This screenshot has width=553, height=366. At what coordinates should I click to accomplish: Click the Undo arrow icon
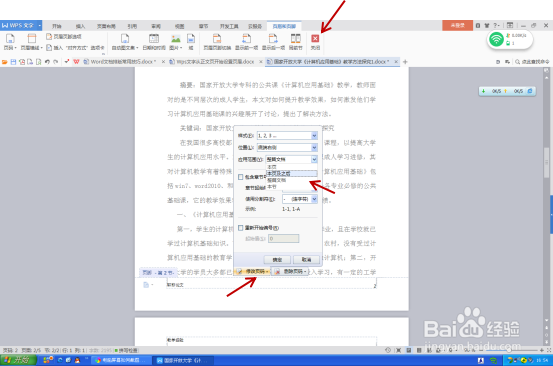tap(47, 62)
